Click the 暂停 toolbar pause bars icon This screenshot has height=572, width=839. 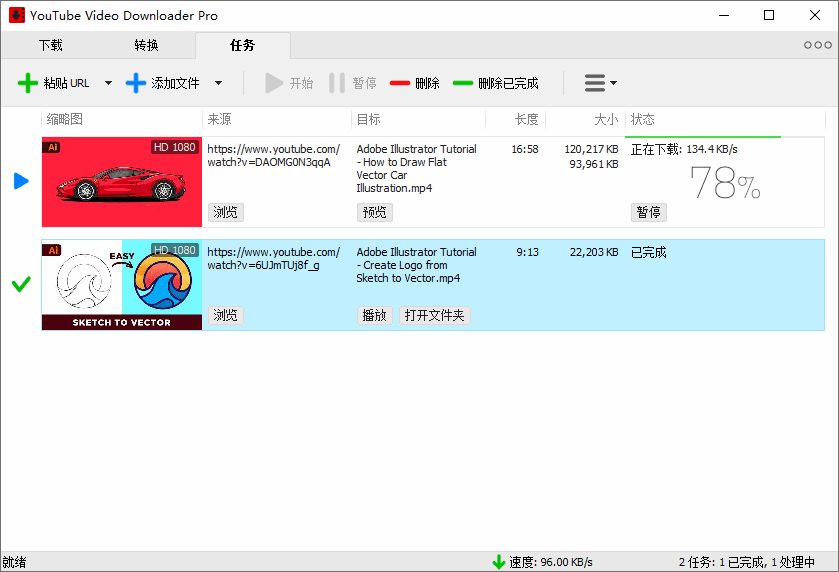[337, 83]
